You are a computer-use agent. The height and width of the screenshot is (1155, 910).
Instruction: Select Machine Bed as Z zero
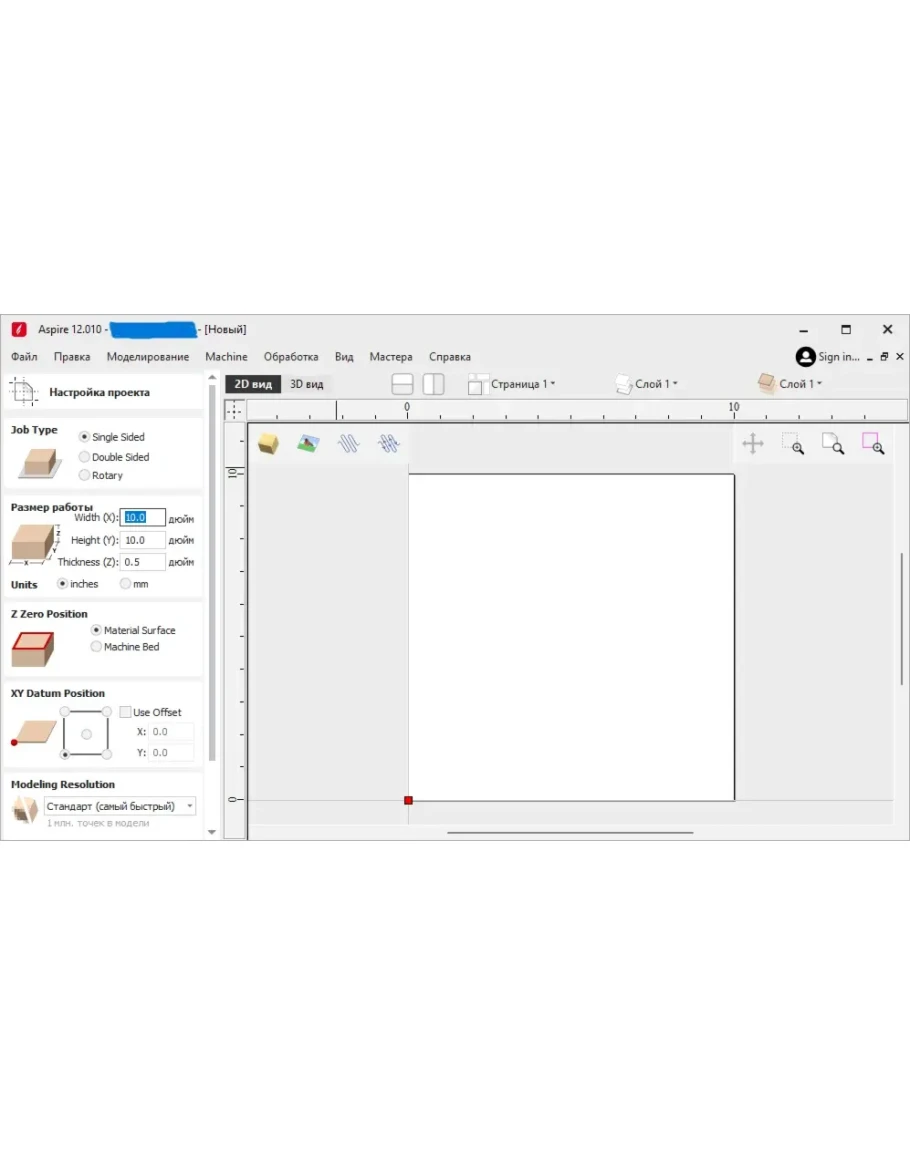click(x=96, y=647)
